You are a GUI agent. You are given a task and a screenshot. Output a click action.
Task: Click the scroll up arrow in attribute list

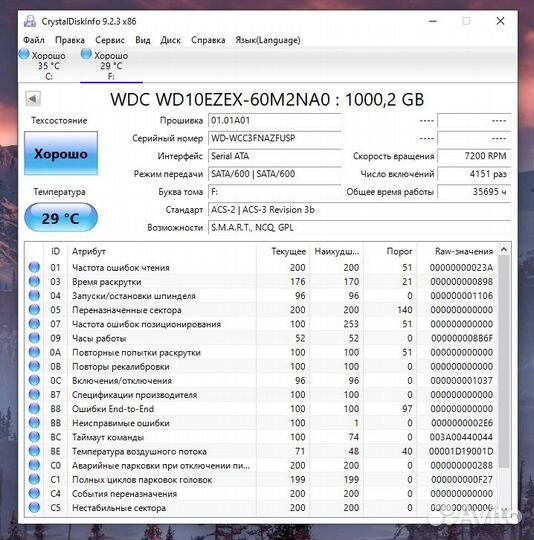click(x=504, y=249)
